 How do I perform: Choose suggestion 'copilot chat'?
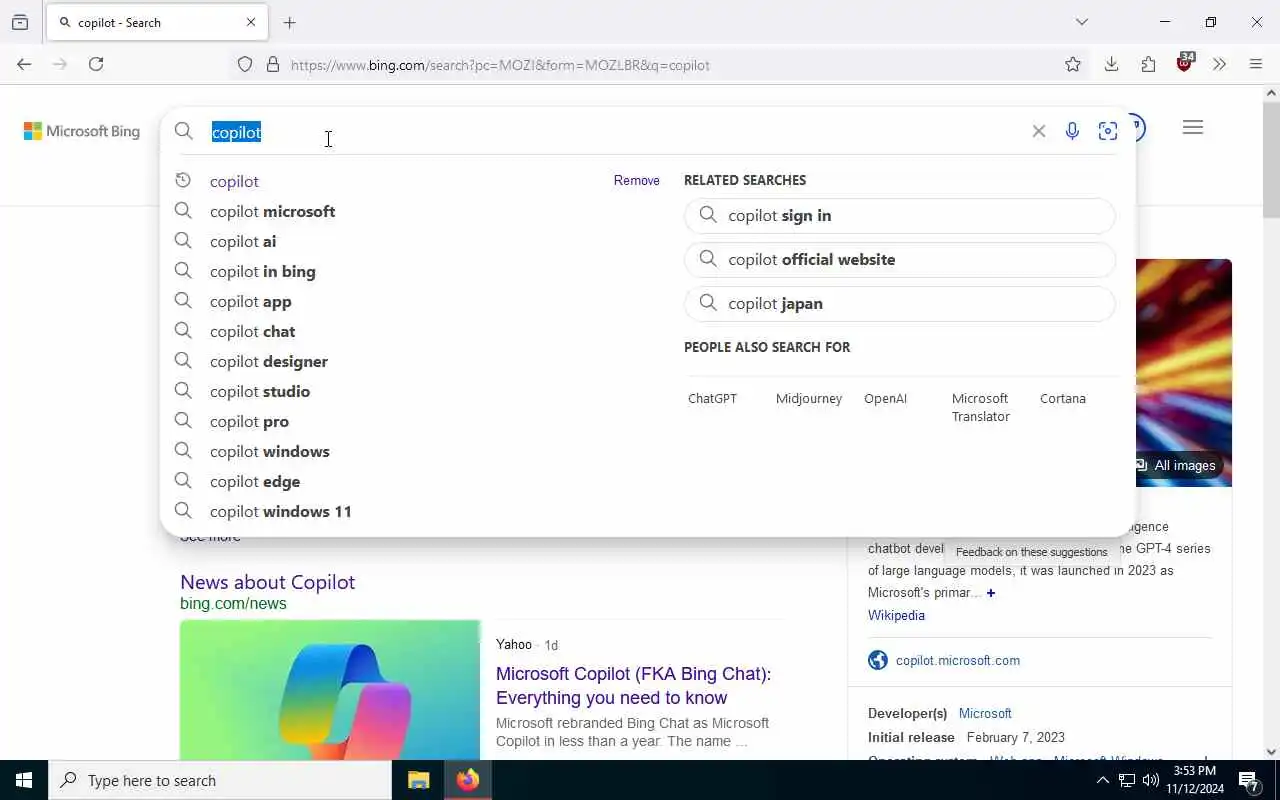(252, 331)
